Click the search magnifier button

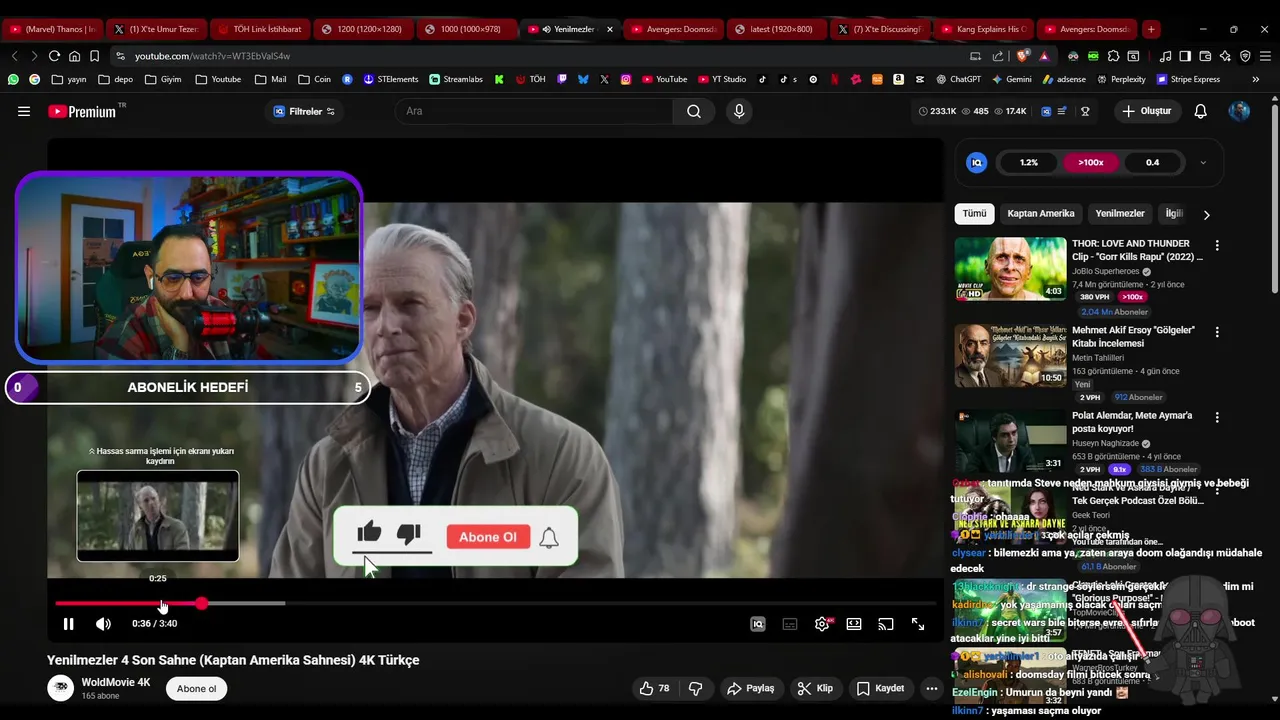[x=694, y=111]
